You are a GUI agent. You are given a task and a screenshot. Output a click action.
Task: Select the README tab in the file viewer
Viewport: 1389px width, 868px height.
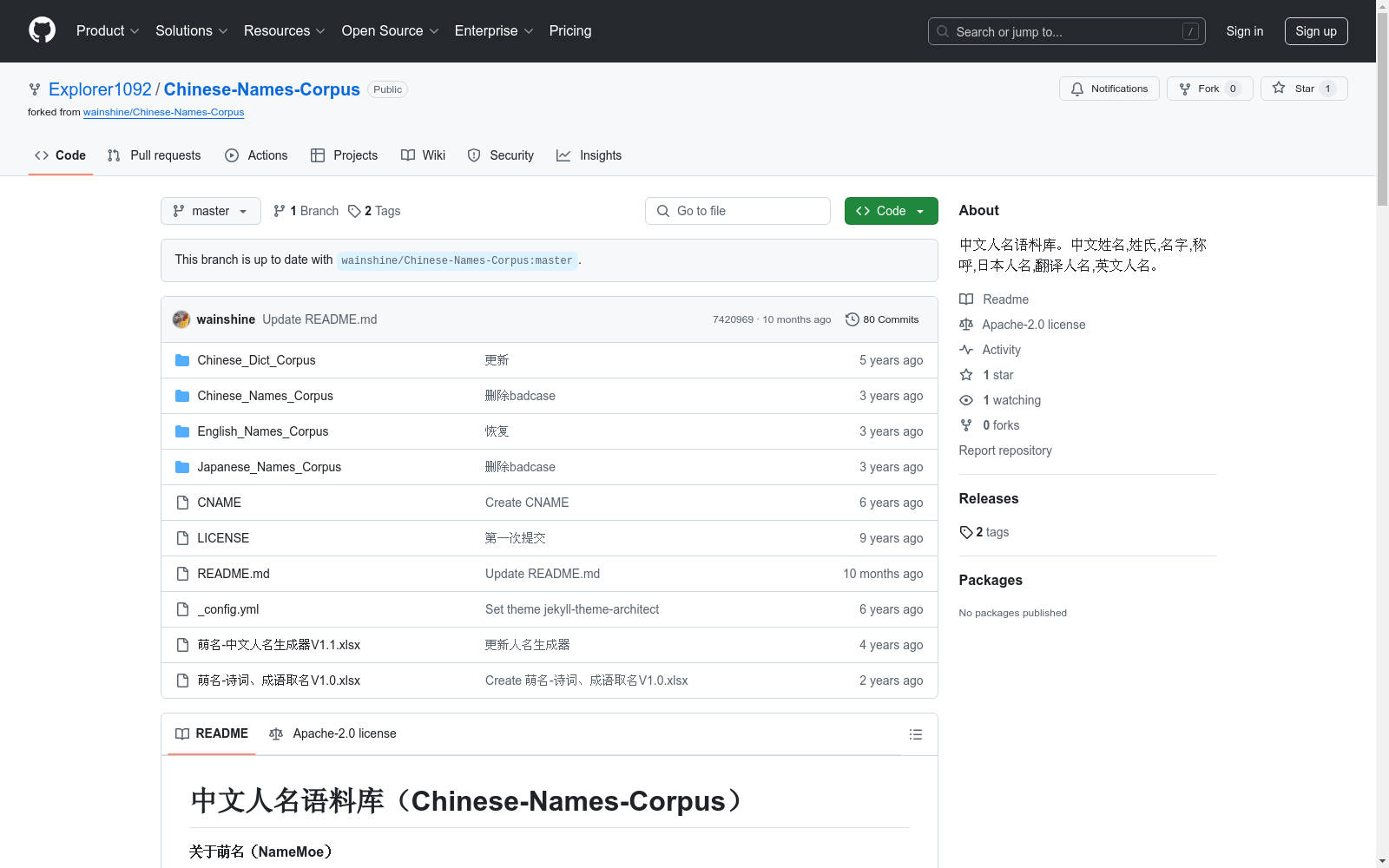[x=212, y=733]
